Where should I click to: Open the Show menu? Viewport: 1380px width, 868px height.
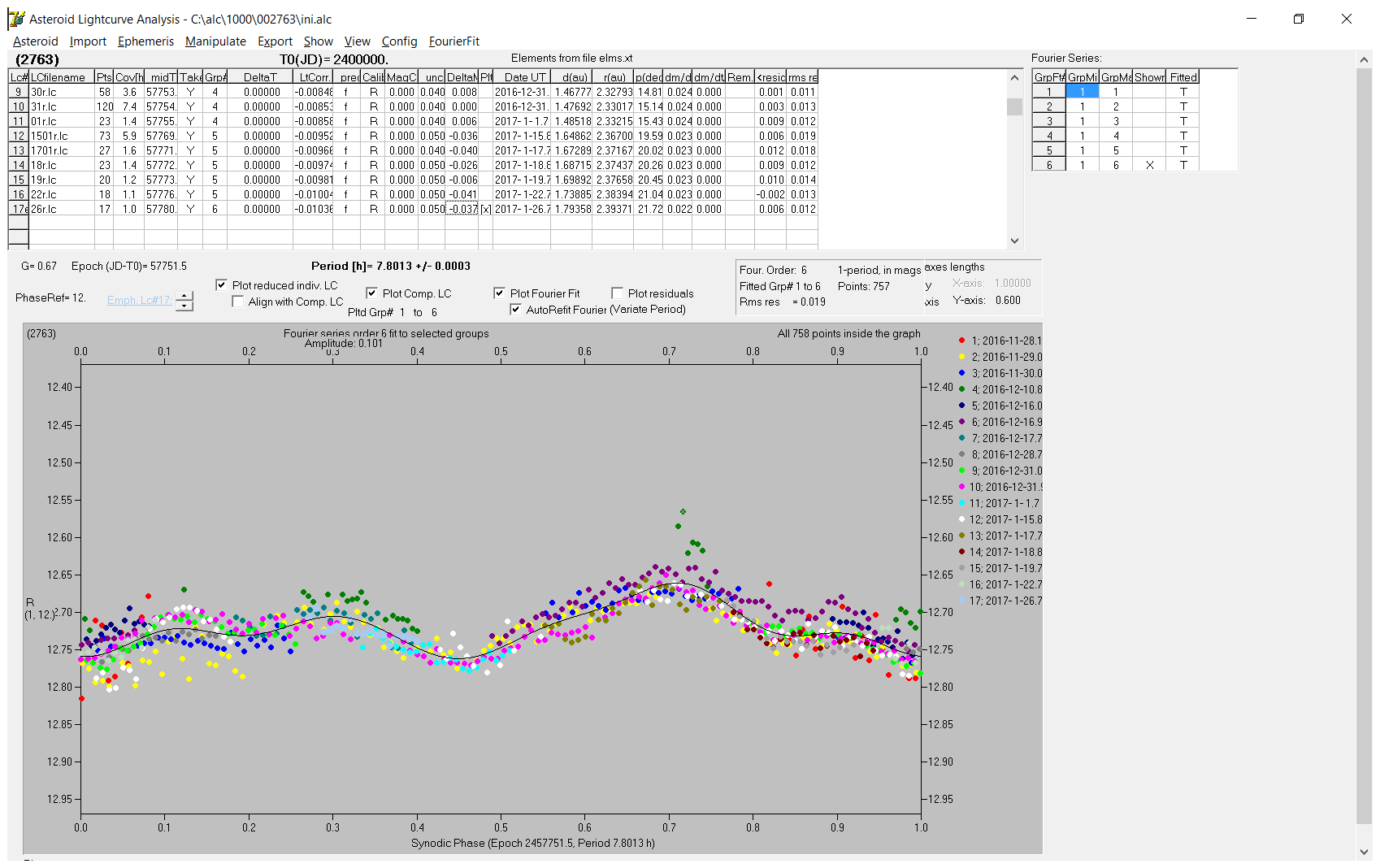tap(318, 41)
